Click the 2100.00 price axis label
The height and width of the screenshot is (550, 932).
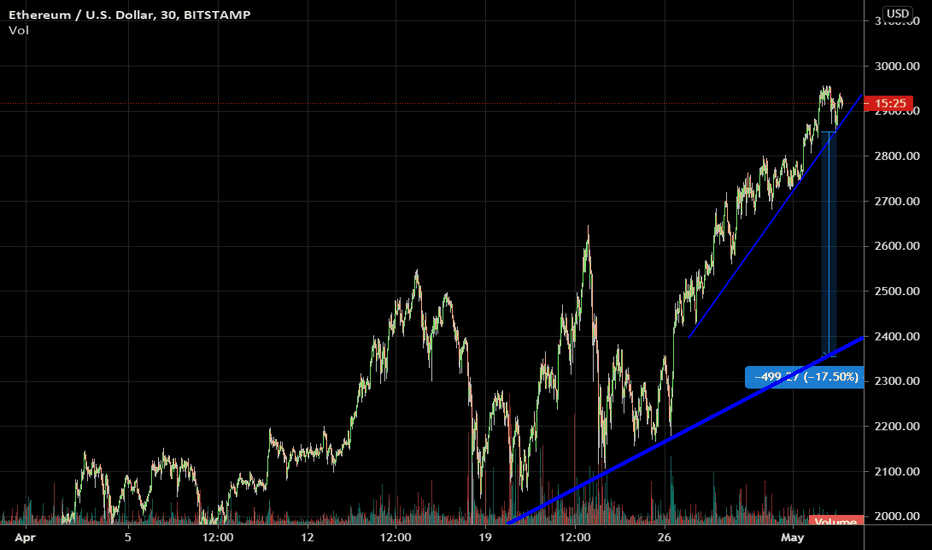coord(897,472)
